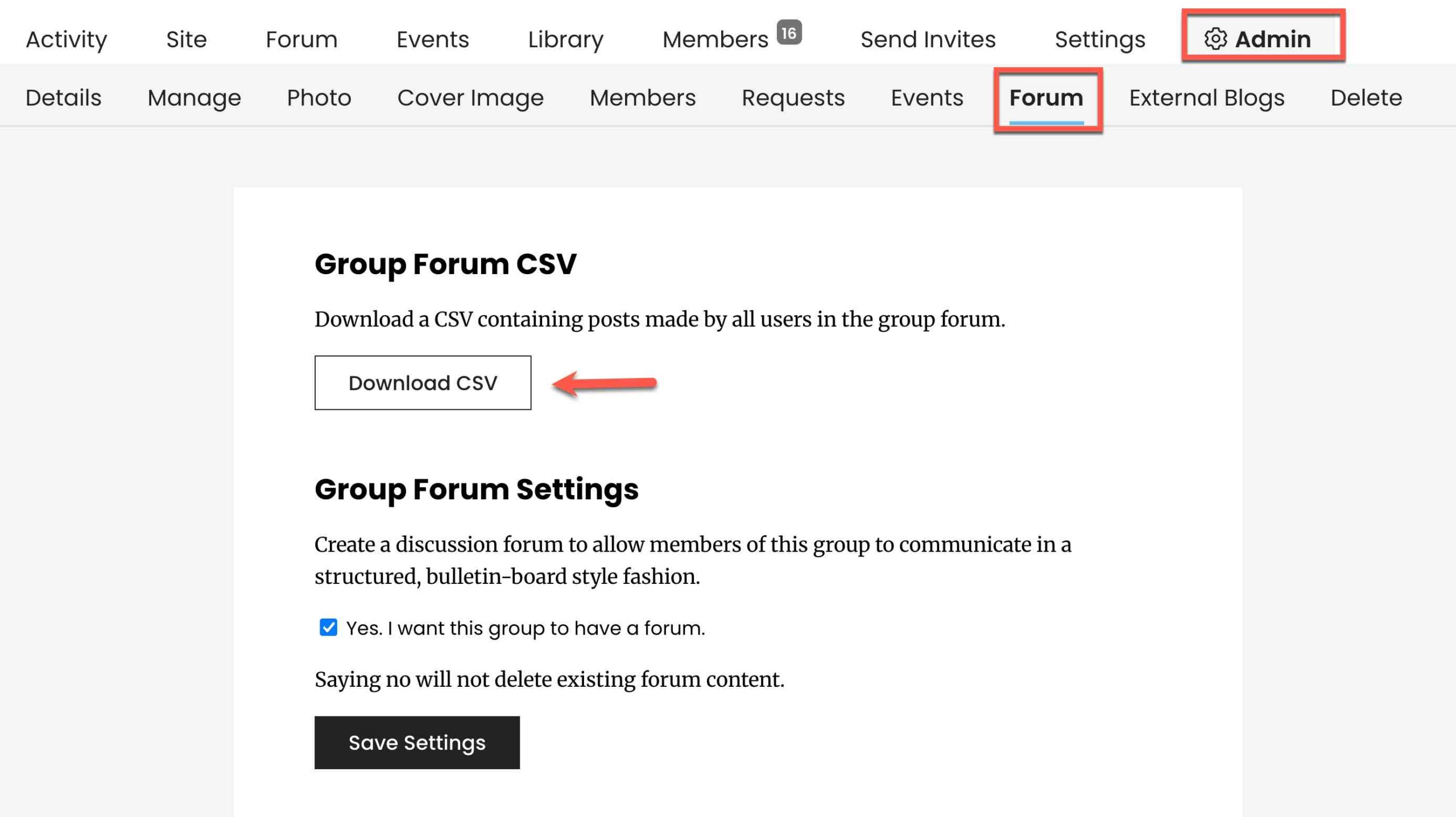This screenshot has width=1456, height=817.
Task: Open the Library tab
Action: (x=566, y=39)
